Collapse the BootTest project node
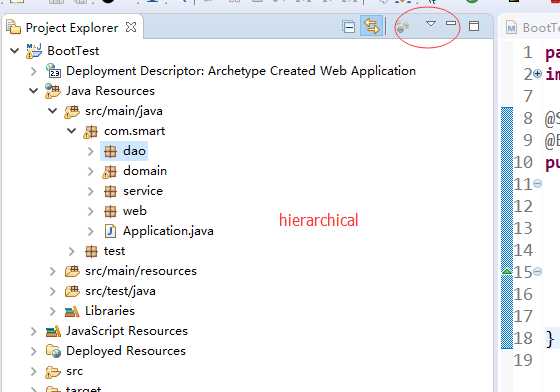Image resolution: width=560 pixels, height=392 pixels. (x=15, y=51)
